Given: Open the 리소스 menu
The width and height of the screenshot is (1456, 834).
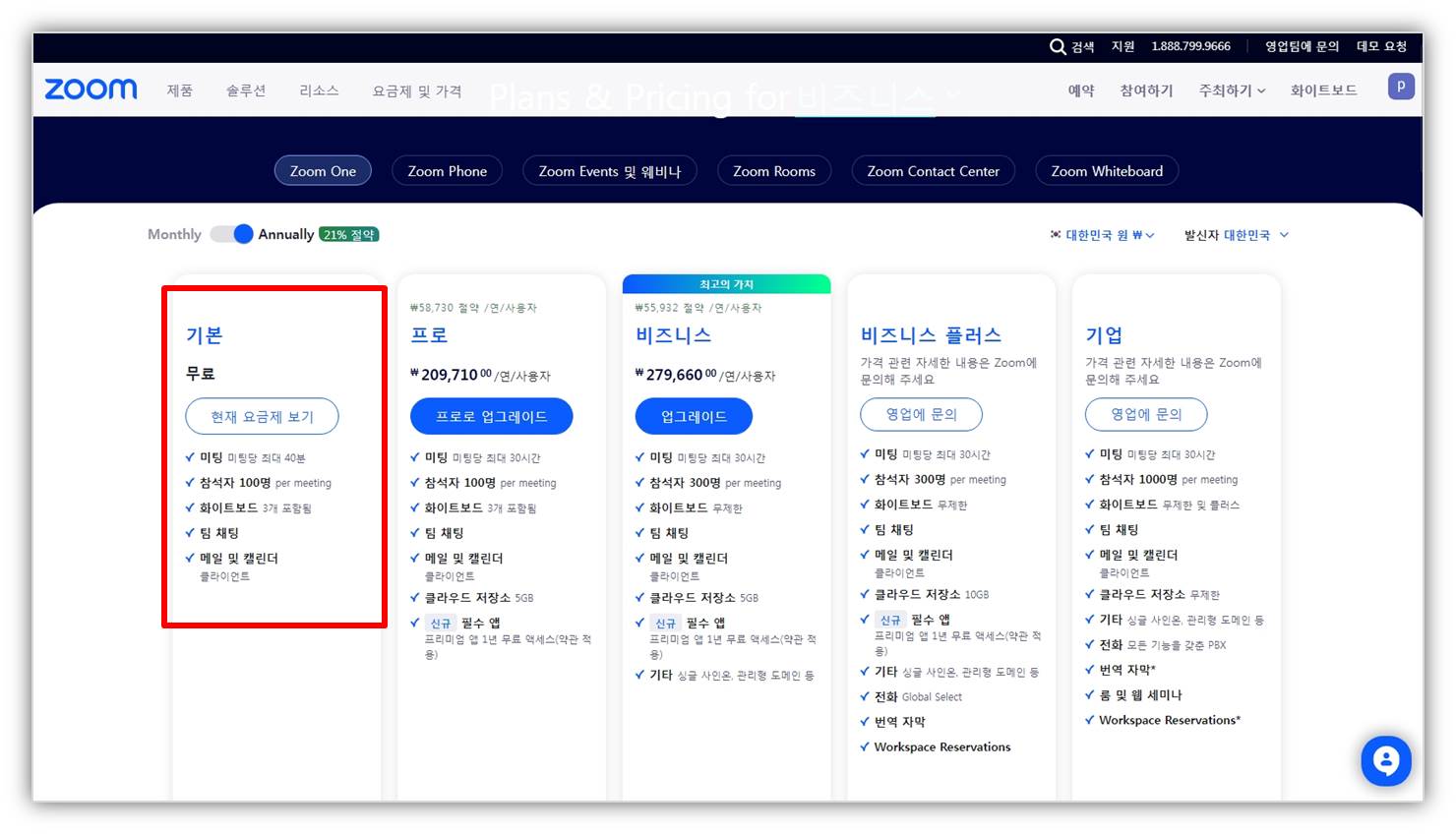Looking at the screenshot, I should [319, 90].
